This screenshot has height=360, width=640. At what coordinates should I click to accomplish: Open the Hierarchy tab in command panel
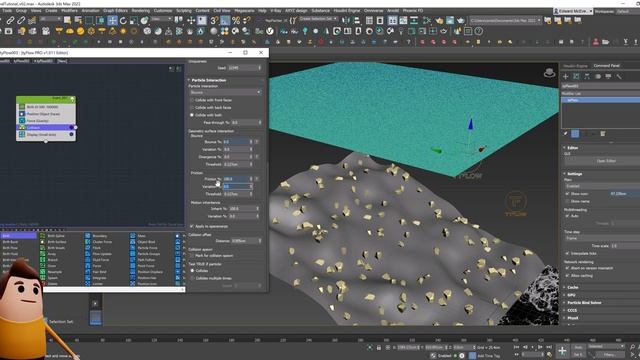point(587,76)
